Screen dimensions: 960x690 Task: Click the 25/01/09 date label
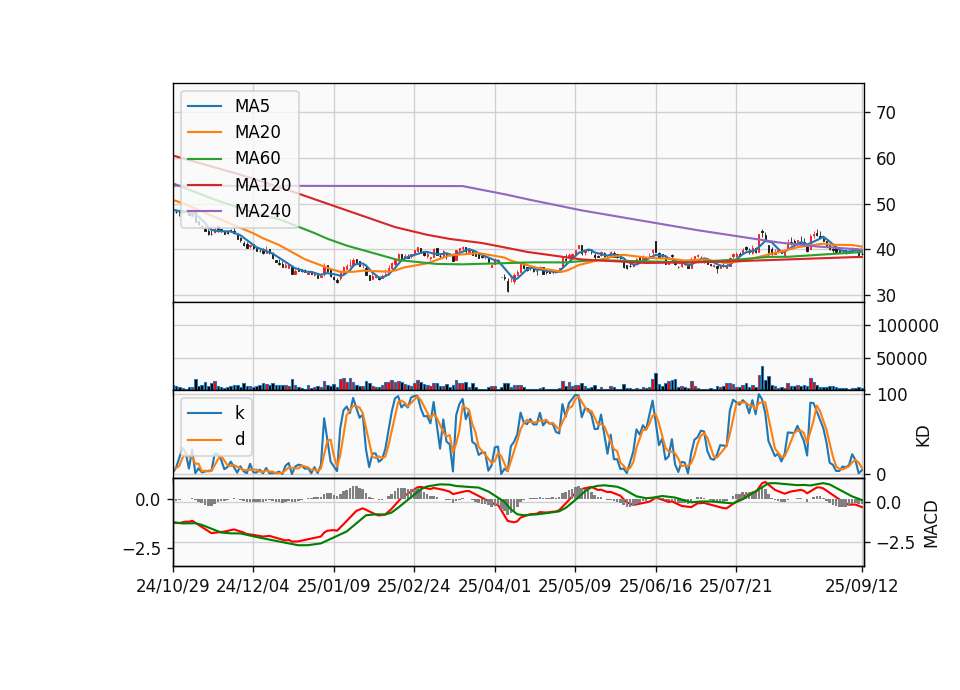(x=334, y=586)
